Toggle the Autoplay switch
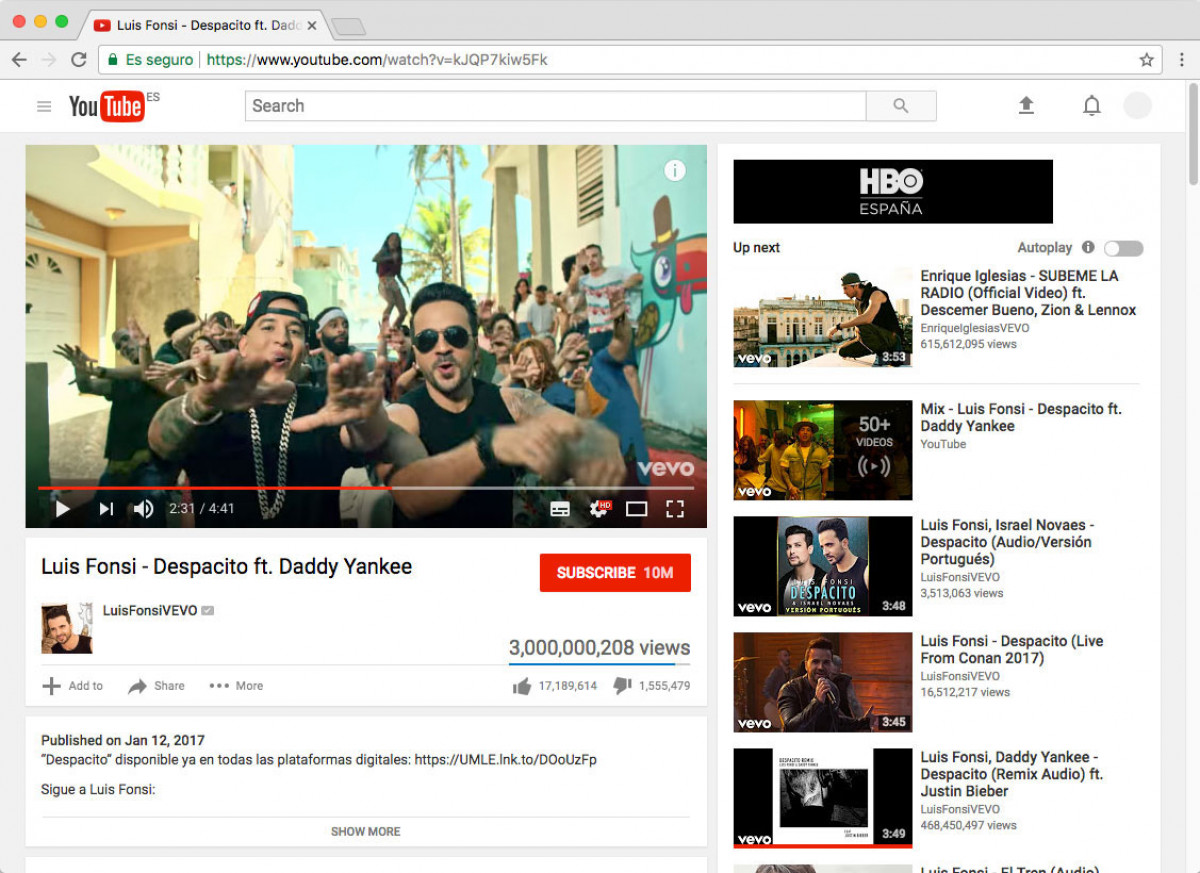The width and height of the screenshot is (1200, 873). (x=1123, y=248)
